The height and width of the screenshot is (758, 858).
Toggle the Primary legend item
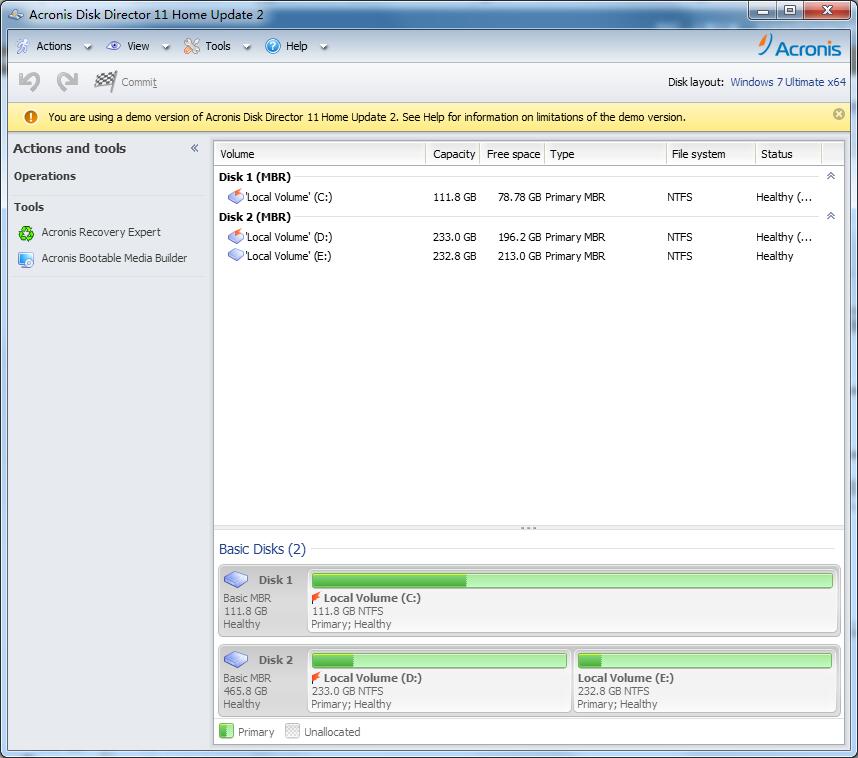coord(227,731)
